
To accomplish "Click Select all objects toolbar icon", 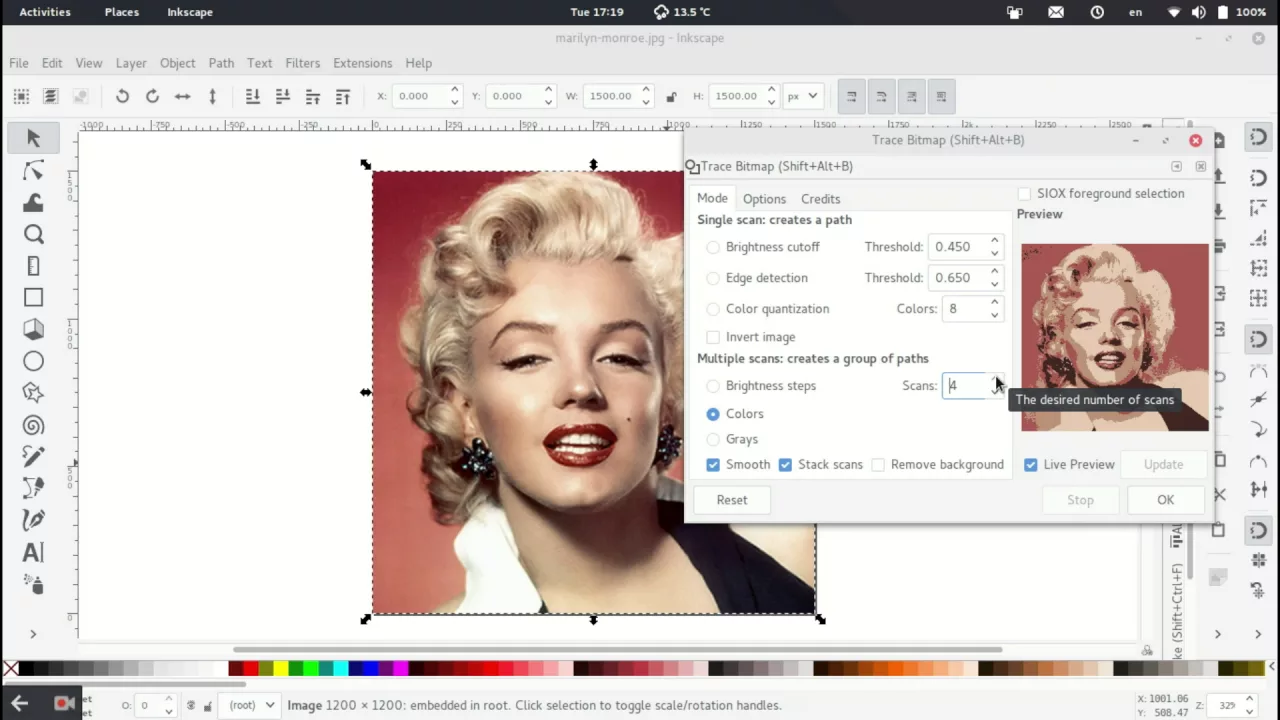I will tap(20, 96).
